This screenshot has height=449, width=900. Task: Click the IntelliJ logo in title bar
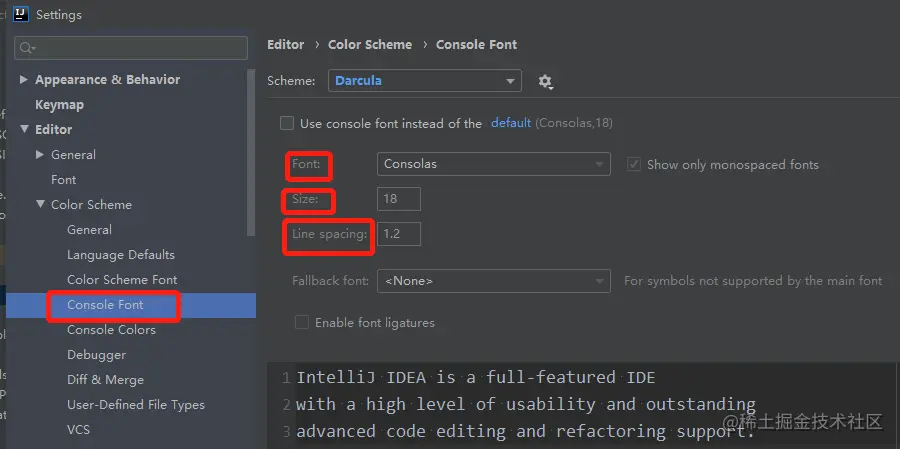point(21,14)
